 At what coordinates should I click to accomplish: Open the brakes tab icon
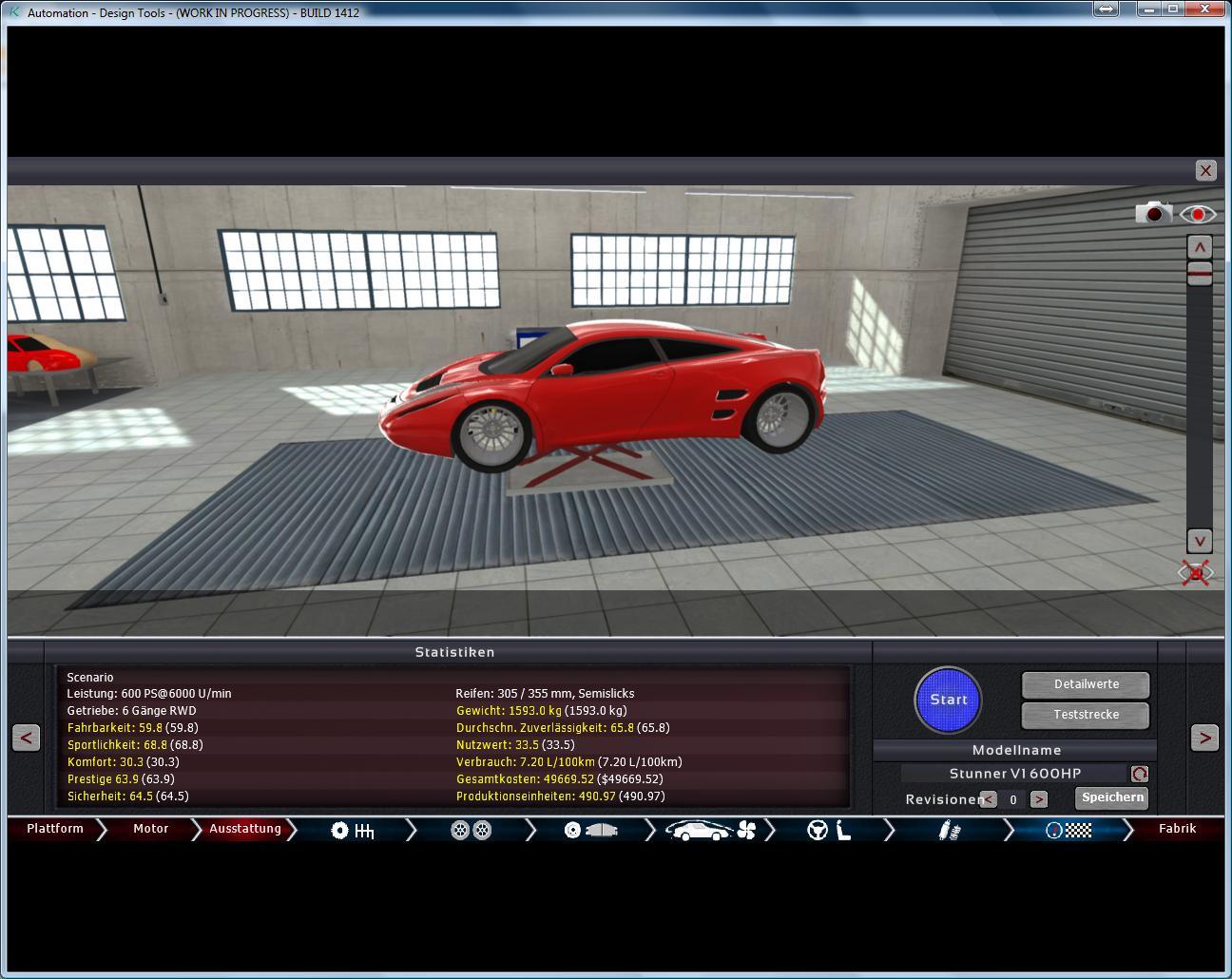click(591, 831)
